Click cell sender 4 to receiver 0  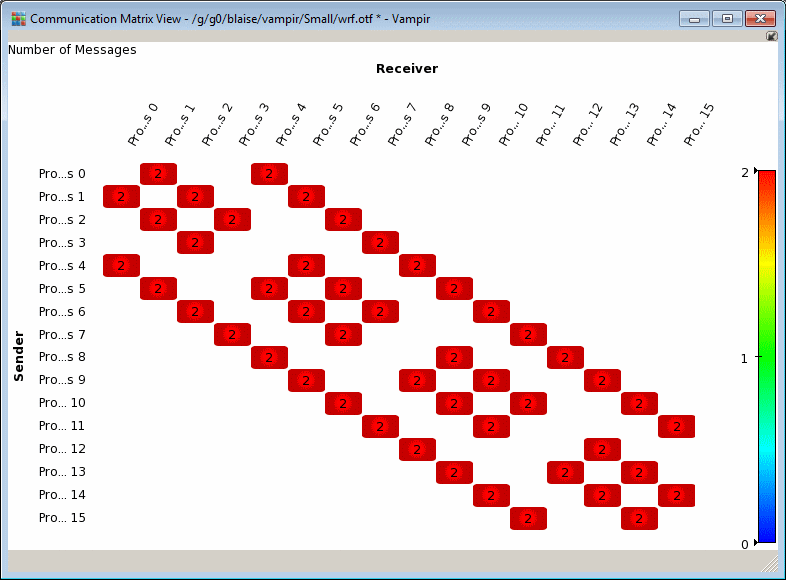121,266
